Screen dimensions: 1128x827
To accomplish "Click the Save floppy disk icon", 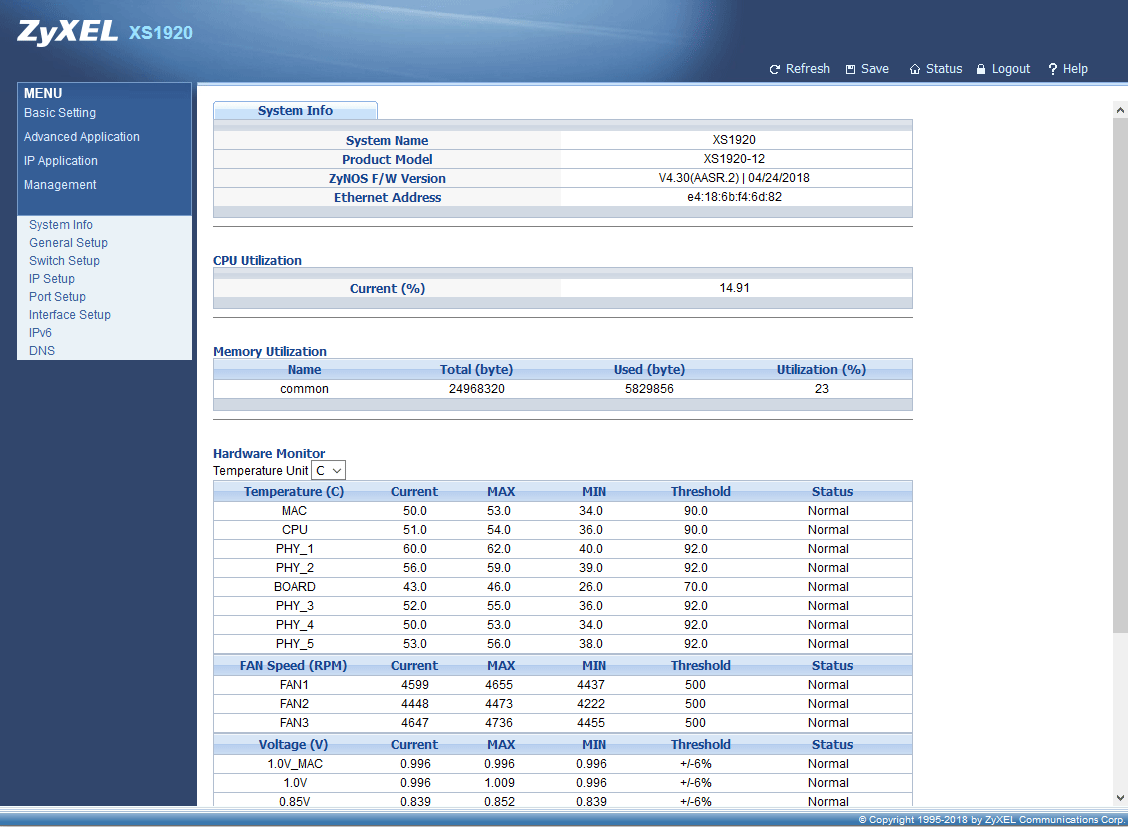I will point(850,69).
